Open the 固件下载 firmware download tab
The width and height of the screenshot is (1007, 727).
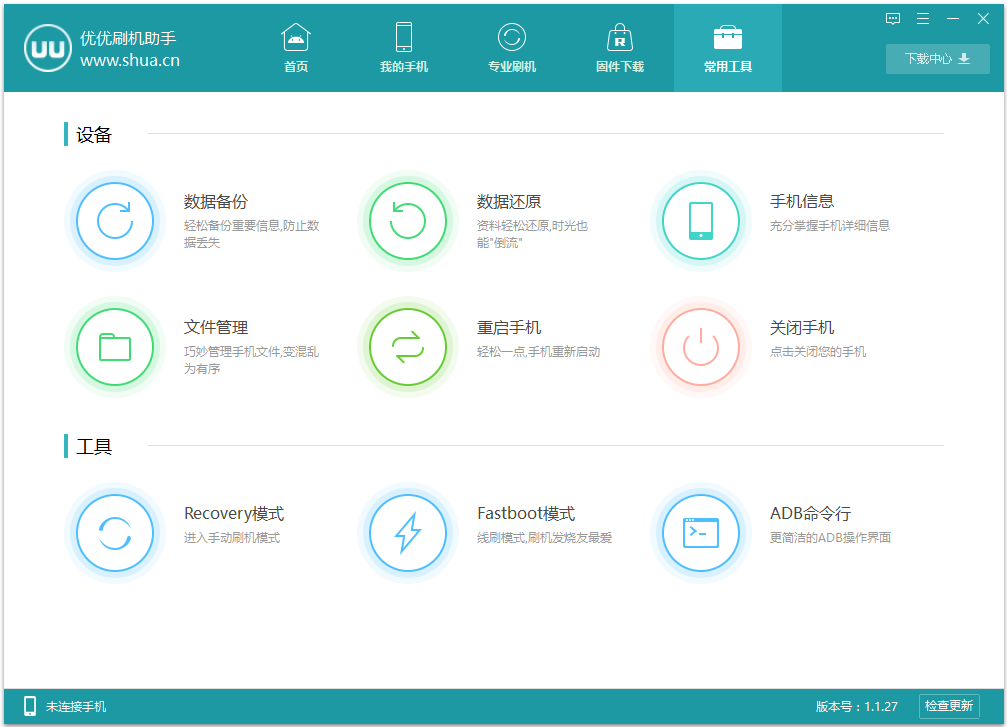pyautogui.click(x=619, y=47)
